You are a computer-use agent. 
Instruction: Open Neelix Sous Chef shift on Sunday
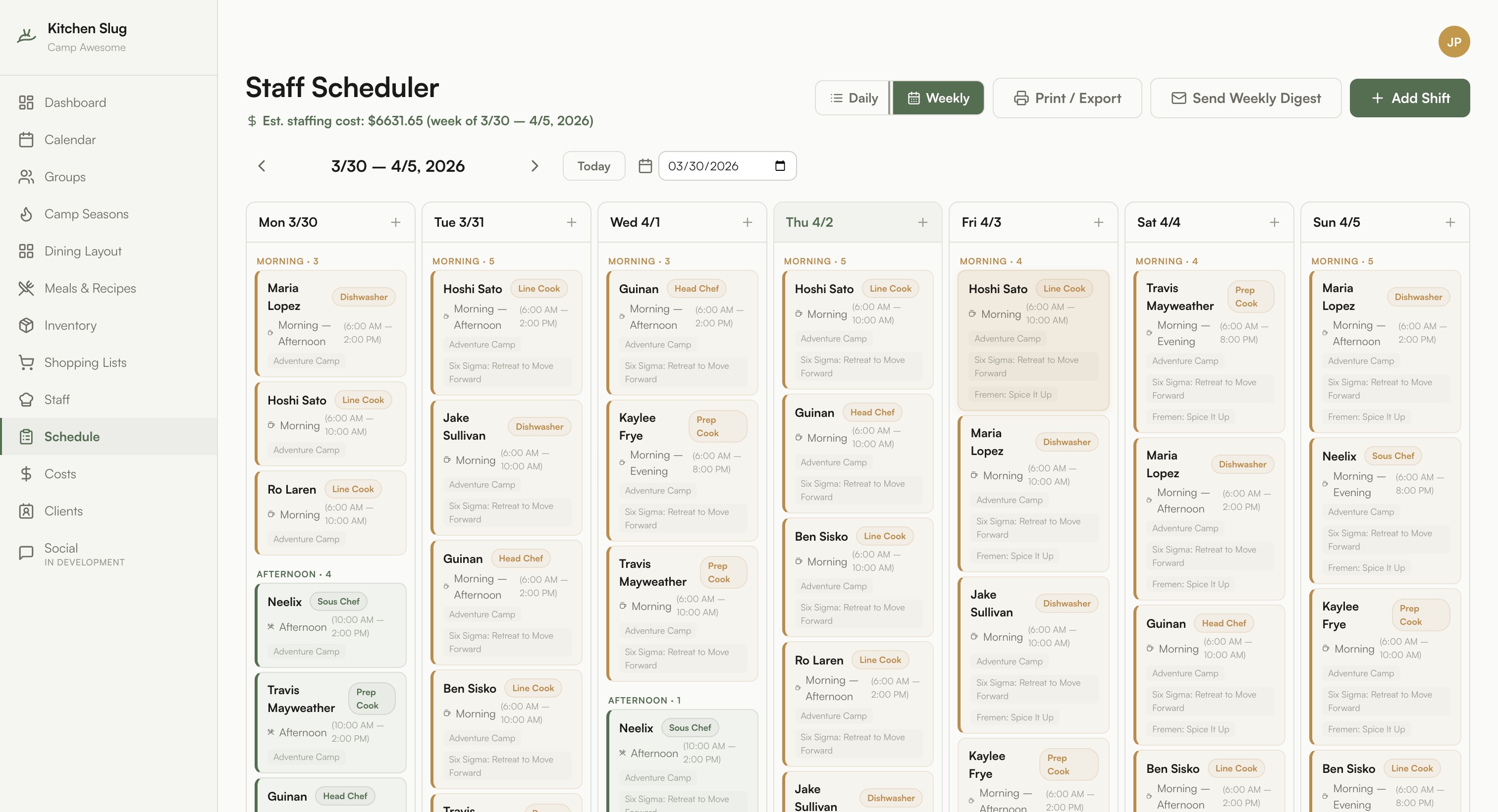(1385, 511)
